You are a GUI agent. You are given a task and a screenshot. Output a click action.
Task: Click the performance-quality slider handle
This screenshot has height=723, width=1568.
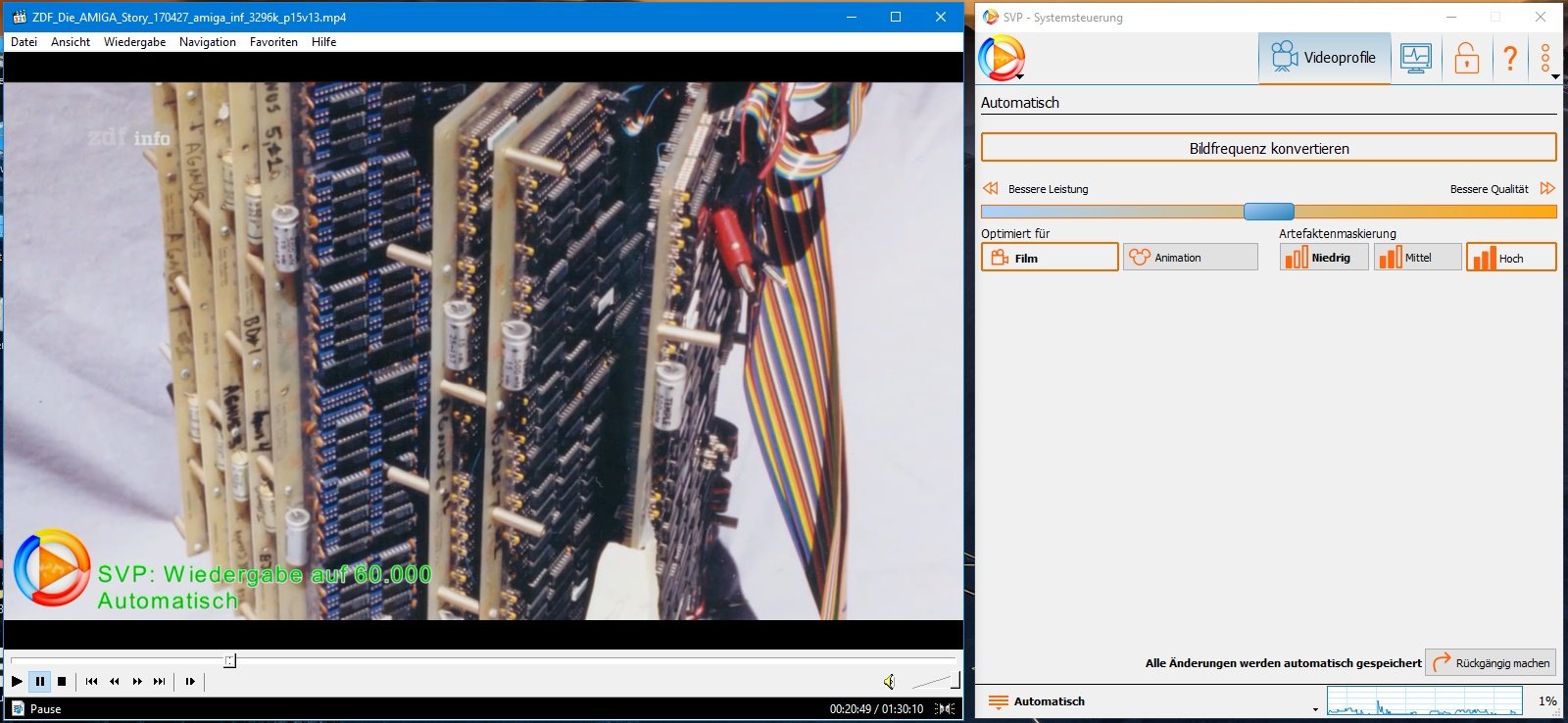click(x=1268, y=212)
